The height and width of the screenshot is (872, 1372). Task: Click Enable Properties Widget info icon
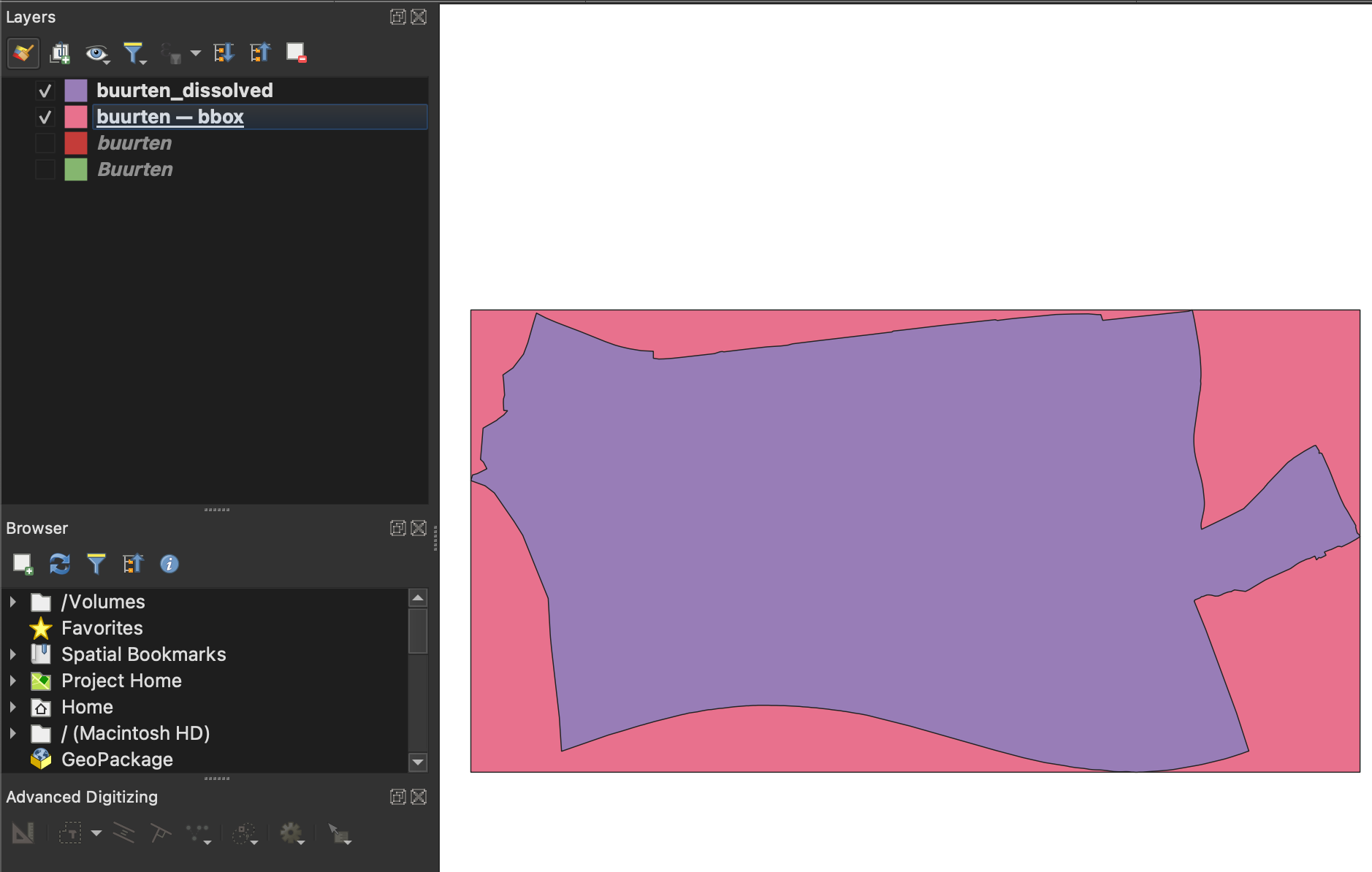tap(169, 564)
